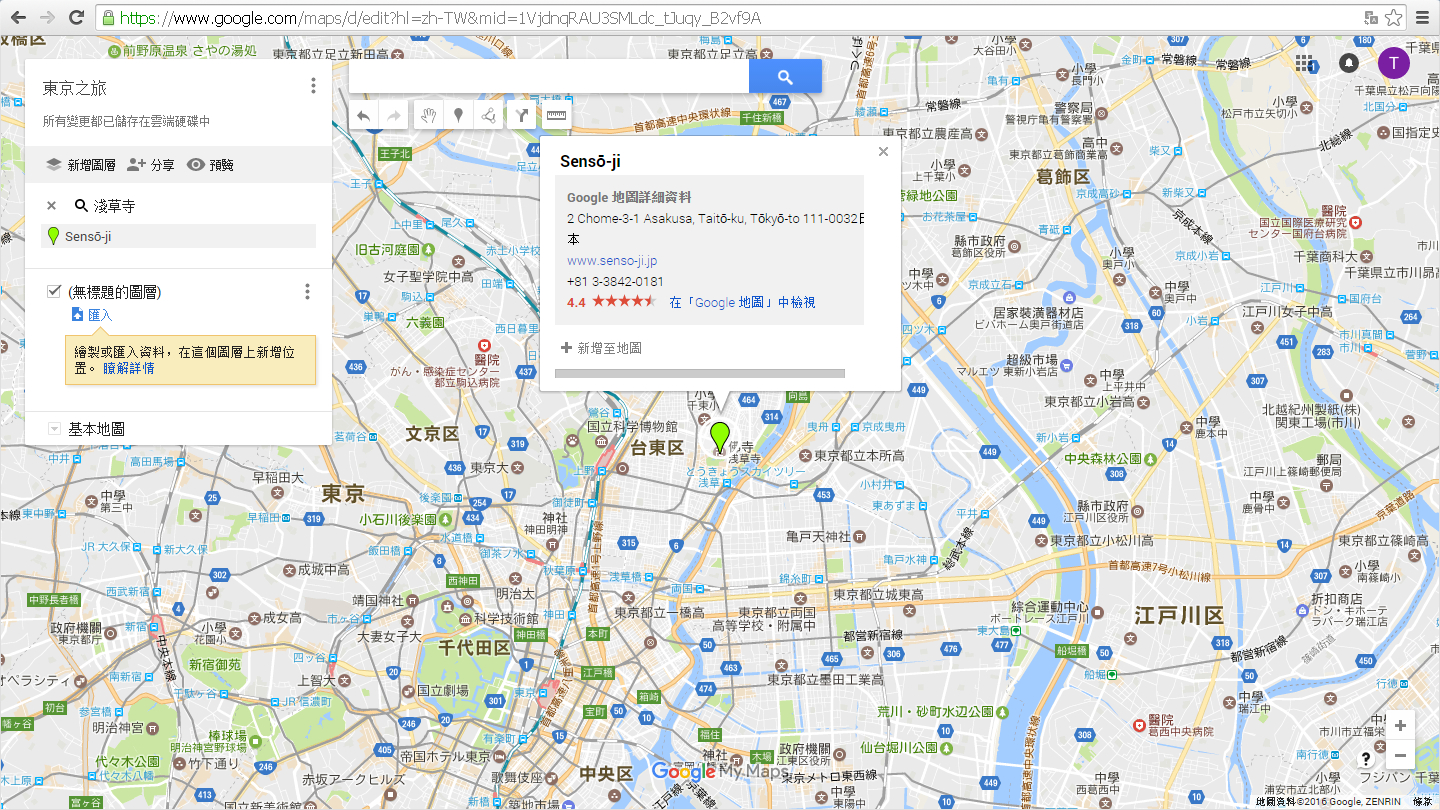1440x810 pixels.
Task: Click the 小石川後楽園 garden label
Action: click(x=398, y=520)
